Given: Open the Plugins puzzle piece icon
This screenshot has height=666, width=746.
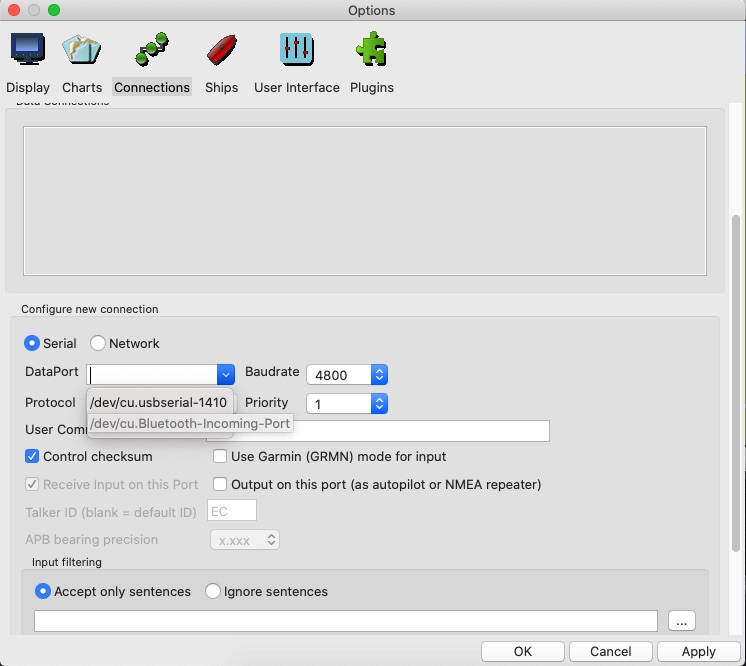Looking at the screenshot, I should 371,49.
